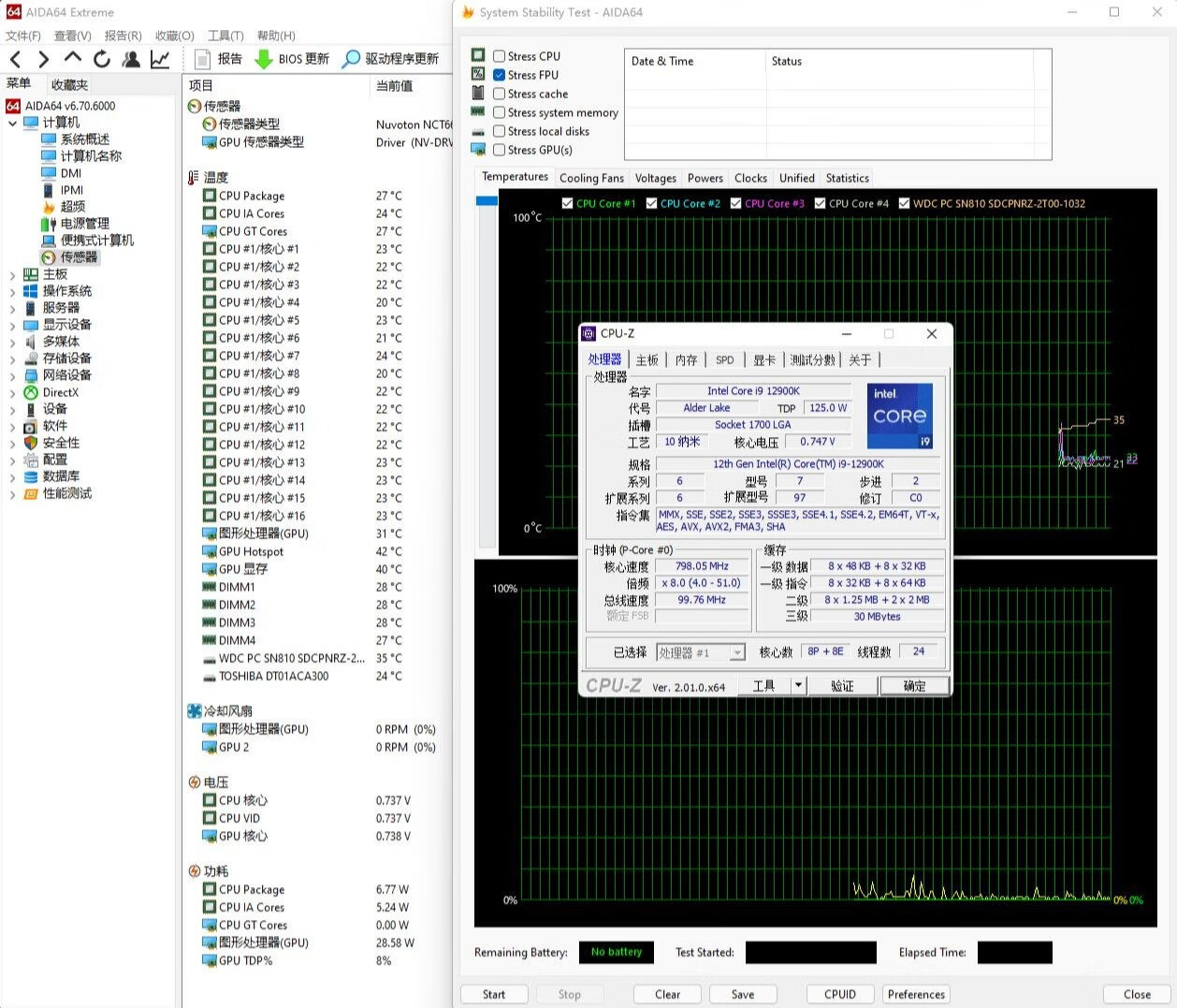Switch to the Cooling Fans tab
The image size is (1177, 1008).
click(591, 178)
